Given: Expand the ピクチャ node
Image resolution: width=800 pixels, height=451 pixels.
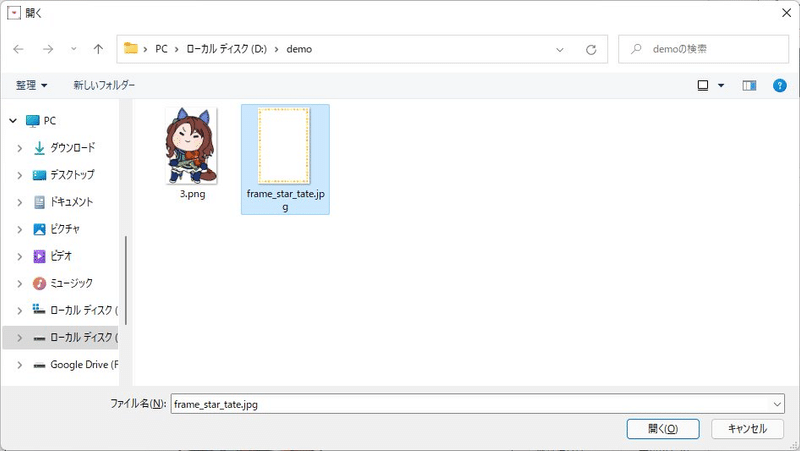Looking at the screenshot, I should (19, 230).
